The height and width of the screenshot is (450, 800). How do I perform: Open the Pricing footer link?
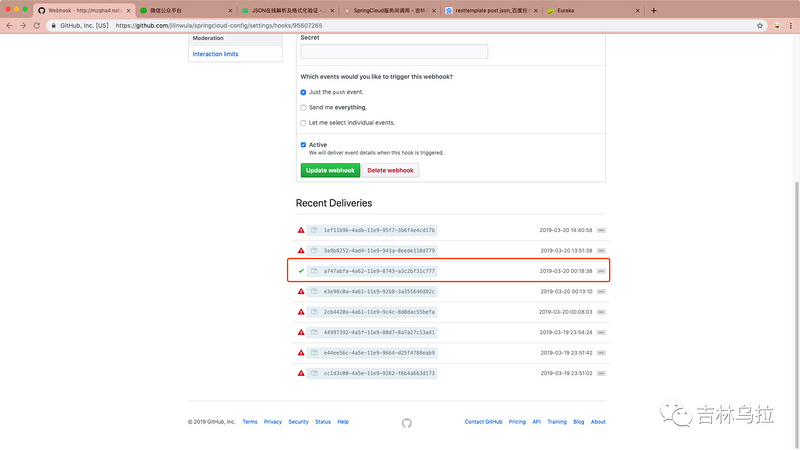pyautogui.click(x=517, y=422)
